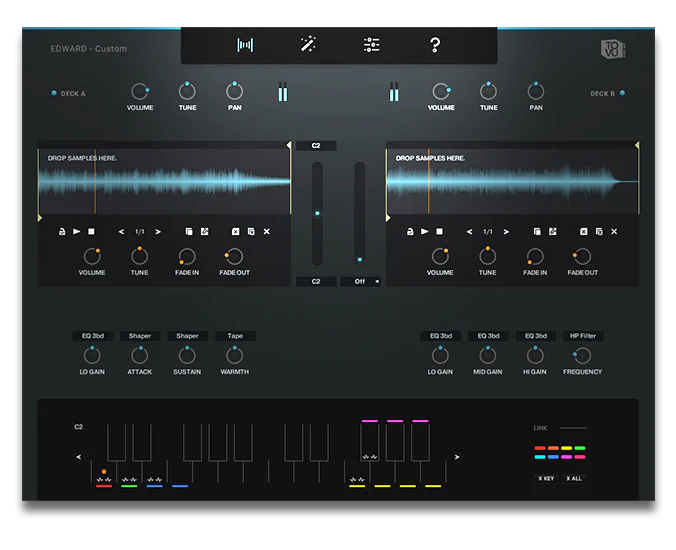Click the copy icon in Deck A
Screen dimensions: 676x550
189,231
